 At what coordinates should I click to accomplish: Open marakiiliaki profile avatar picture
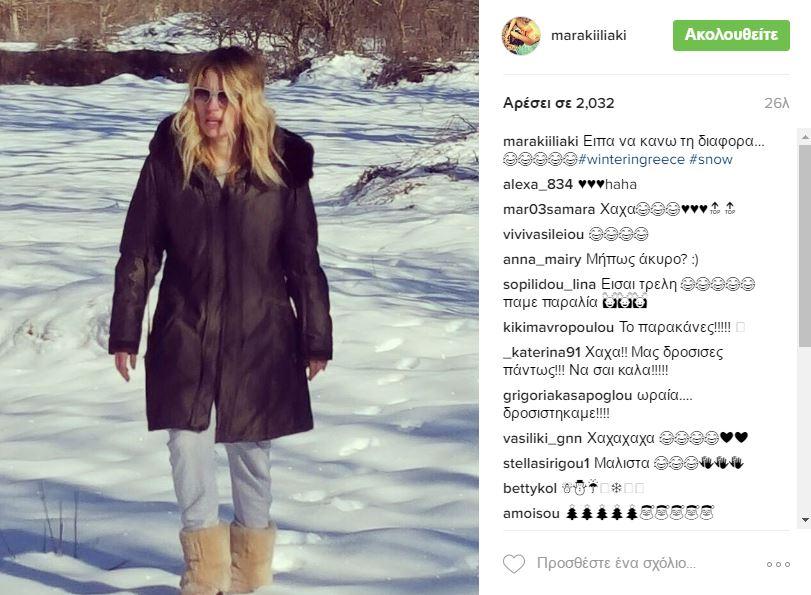pos(521,35)
